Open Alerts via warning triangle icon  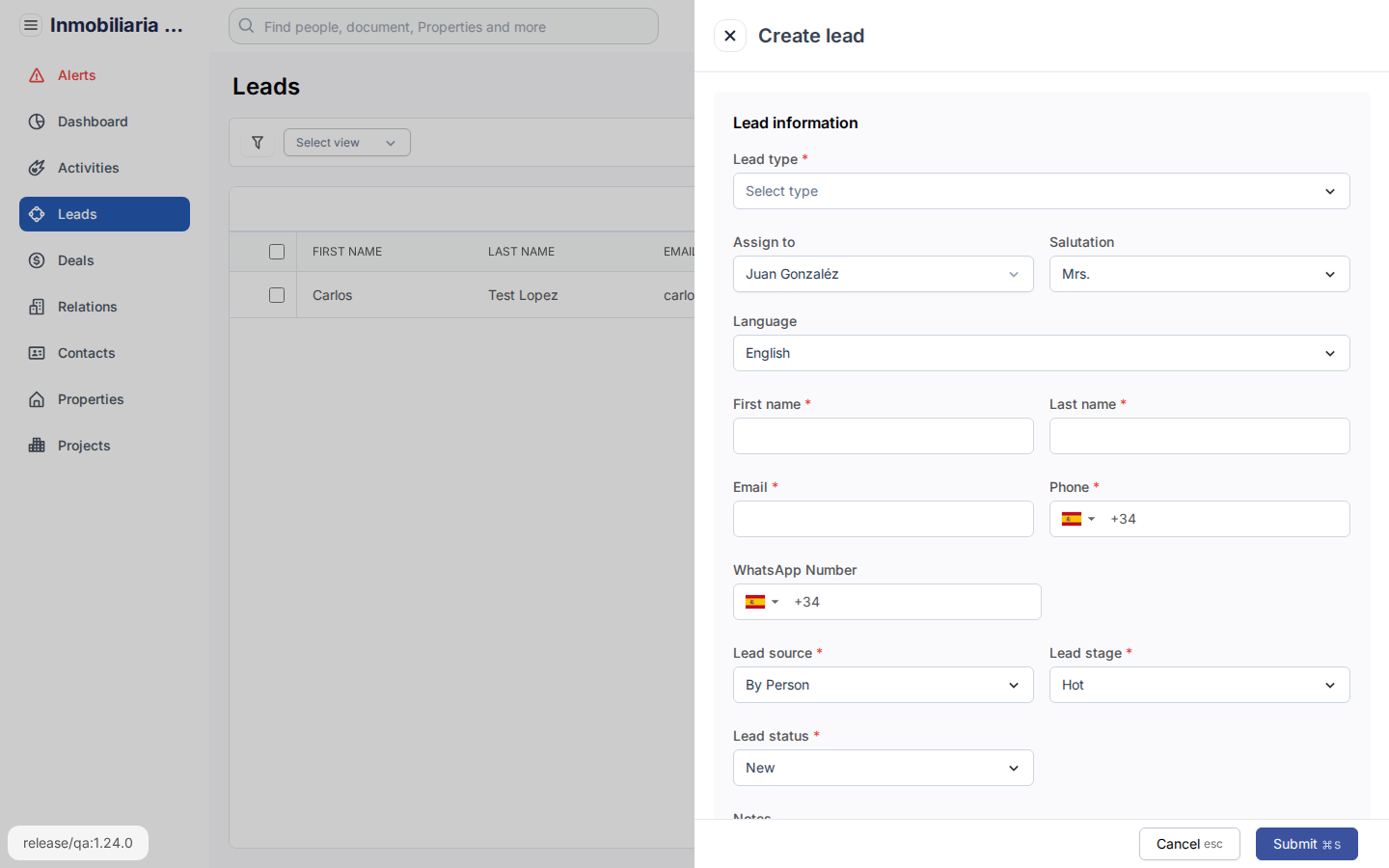(x=37, y=75)
